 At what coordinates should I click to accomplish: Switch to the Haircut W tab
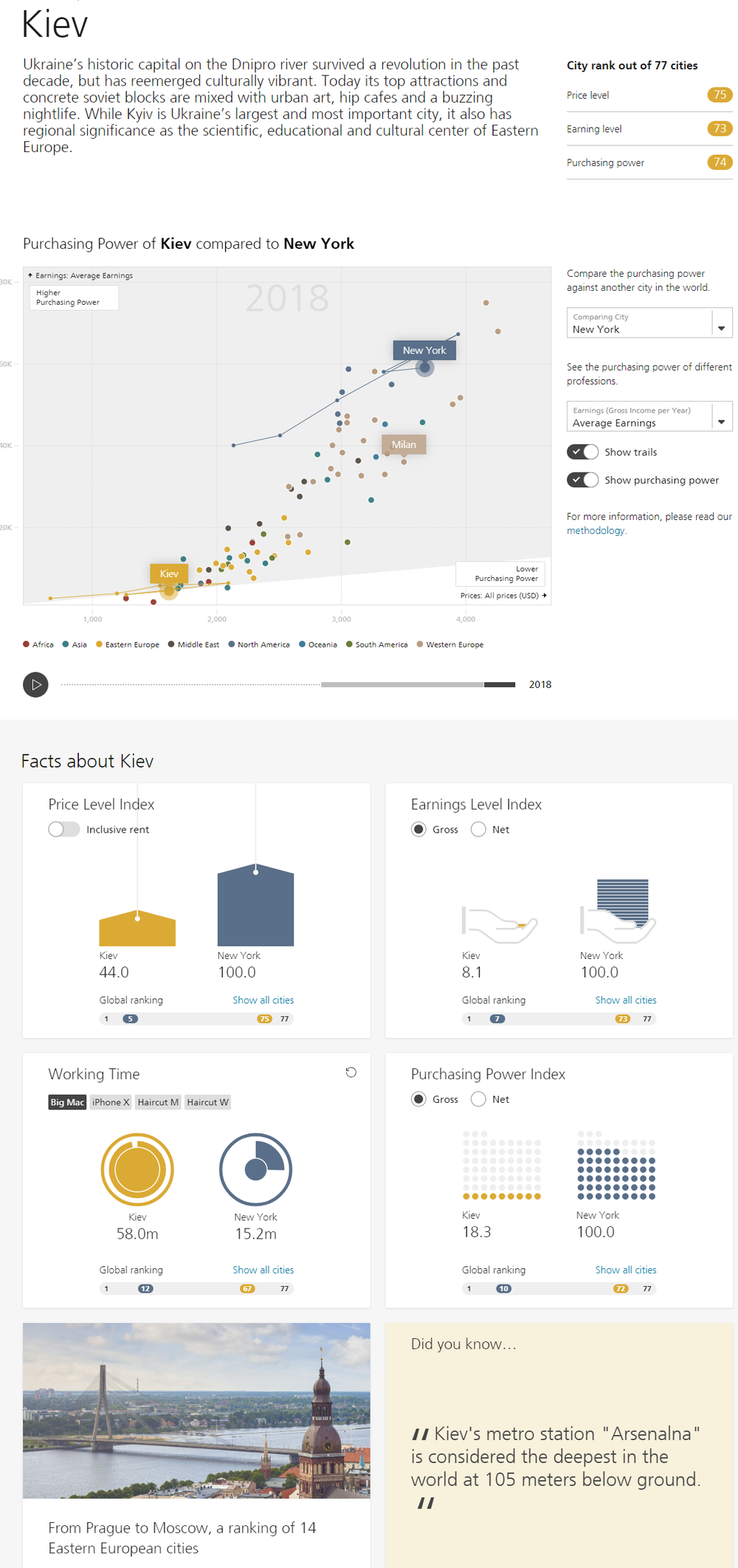[x=207, y=1102]
